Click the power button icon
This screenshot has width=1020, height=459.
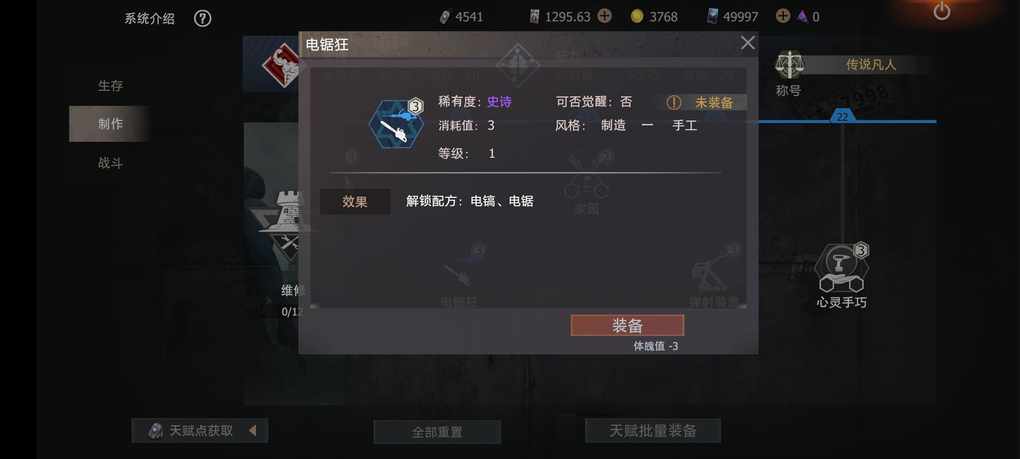(x=941, y=11)
